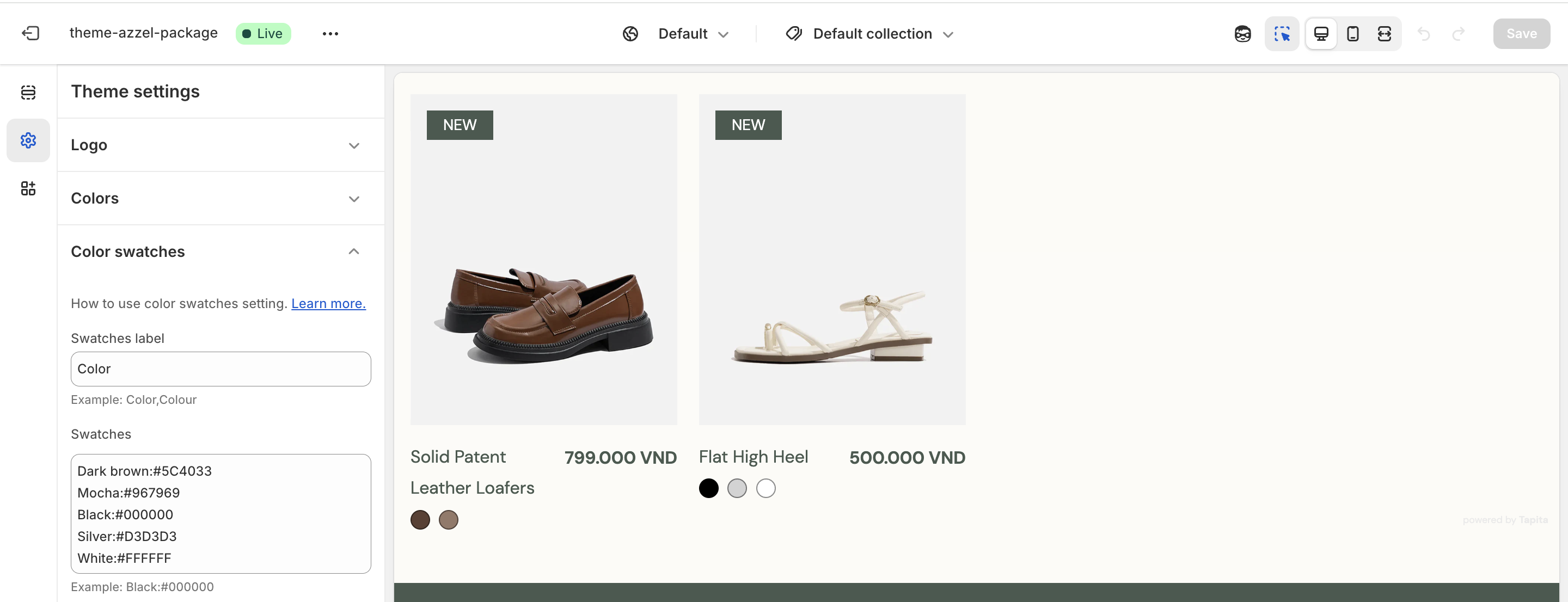This screenshot has height=602, width=1568.
Task: Click the undo arrow icon
Action: tap(1423, 34)
